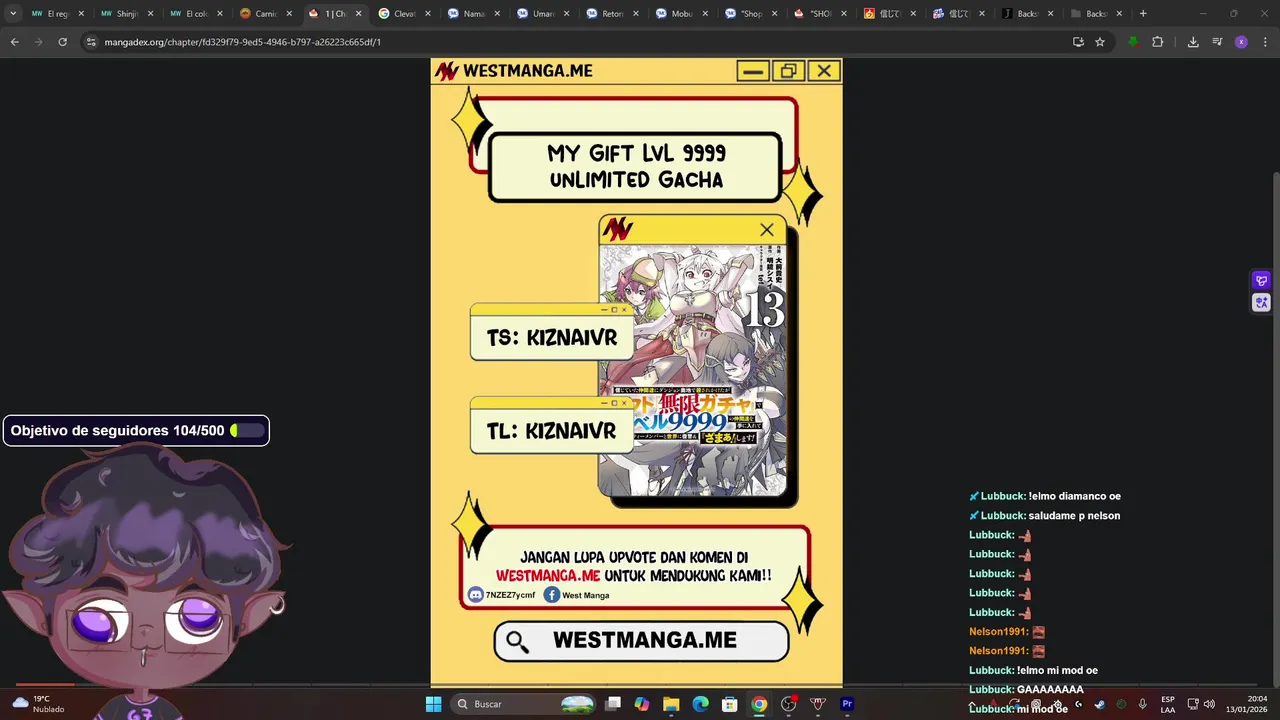Switch to the 'Clevat' tab
The width and height of the screenshot is (1280, 720).
point(404,14)
